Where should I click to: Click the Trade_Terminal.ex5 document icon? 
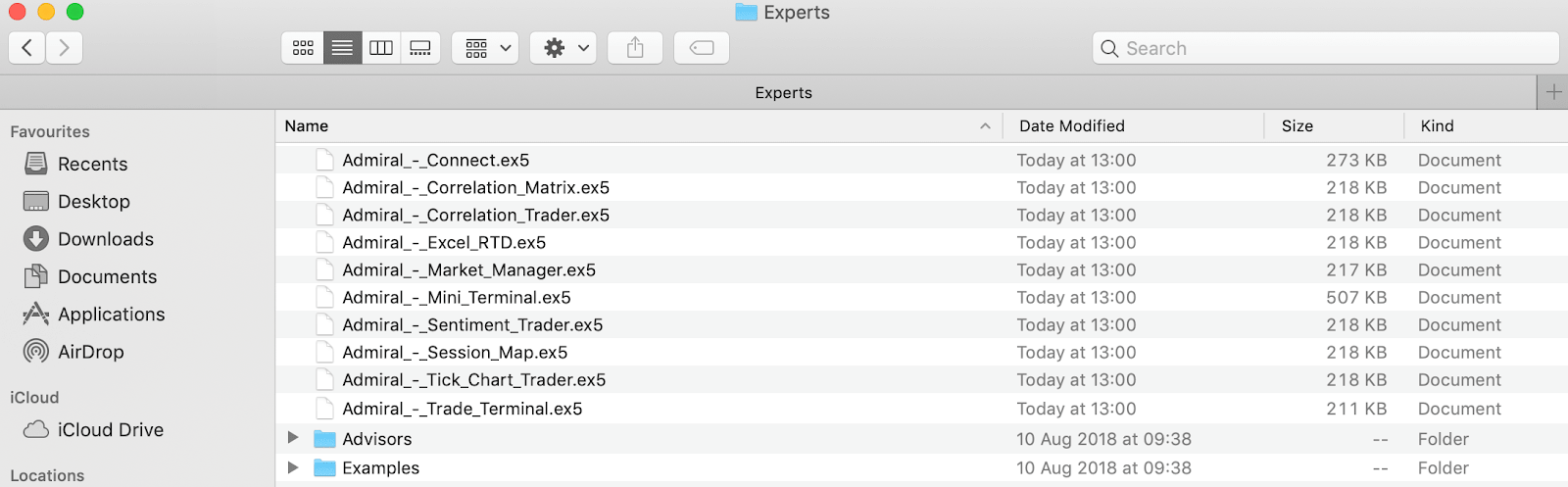tap(324, 408)
